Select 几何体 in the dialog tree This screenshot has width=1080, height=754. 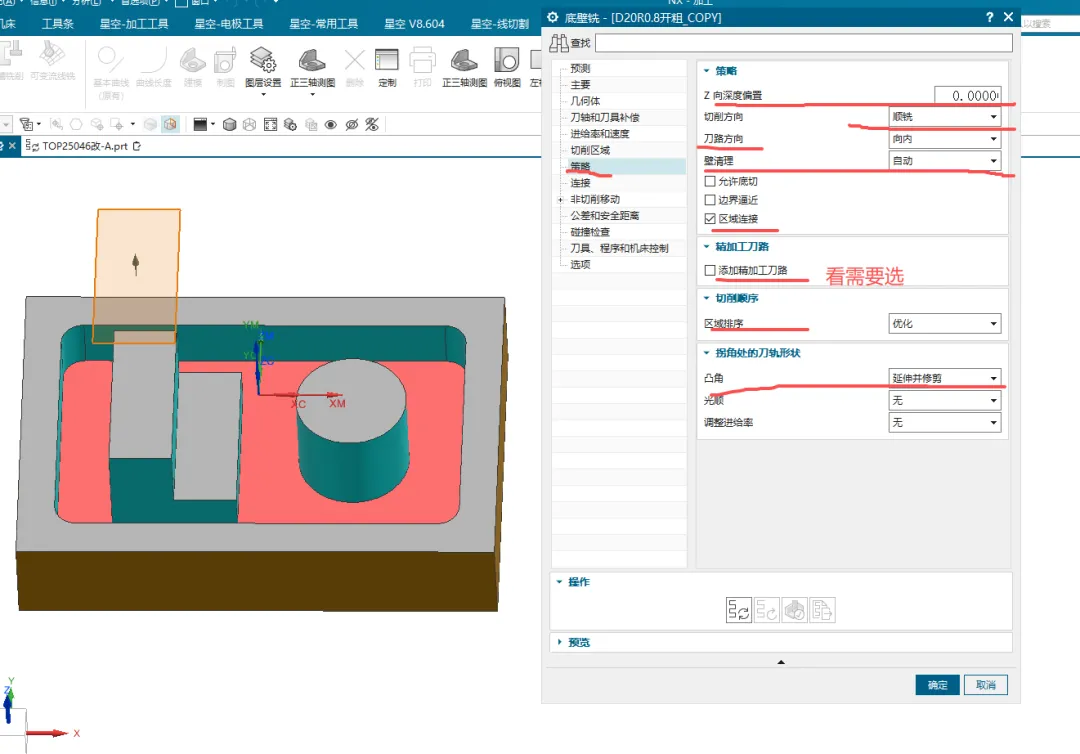(x=585, y=101)
